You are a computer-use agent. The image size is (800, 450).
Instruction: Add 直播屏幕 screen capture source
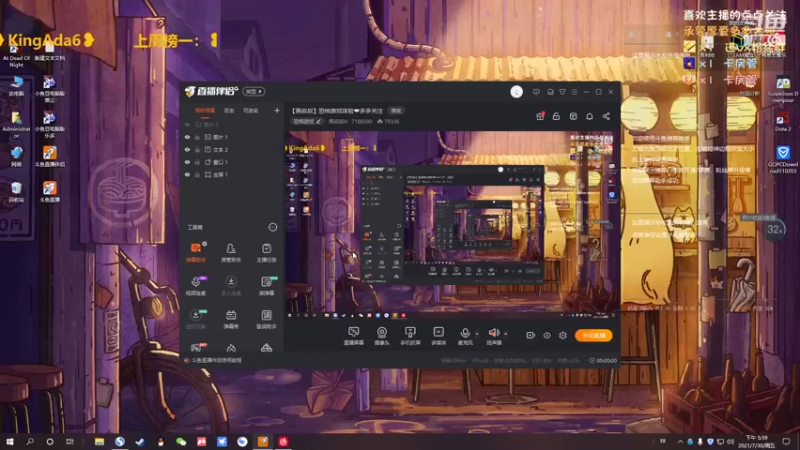point(354,336)
